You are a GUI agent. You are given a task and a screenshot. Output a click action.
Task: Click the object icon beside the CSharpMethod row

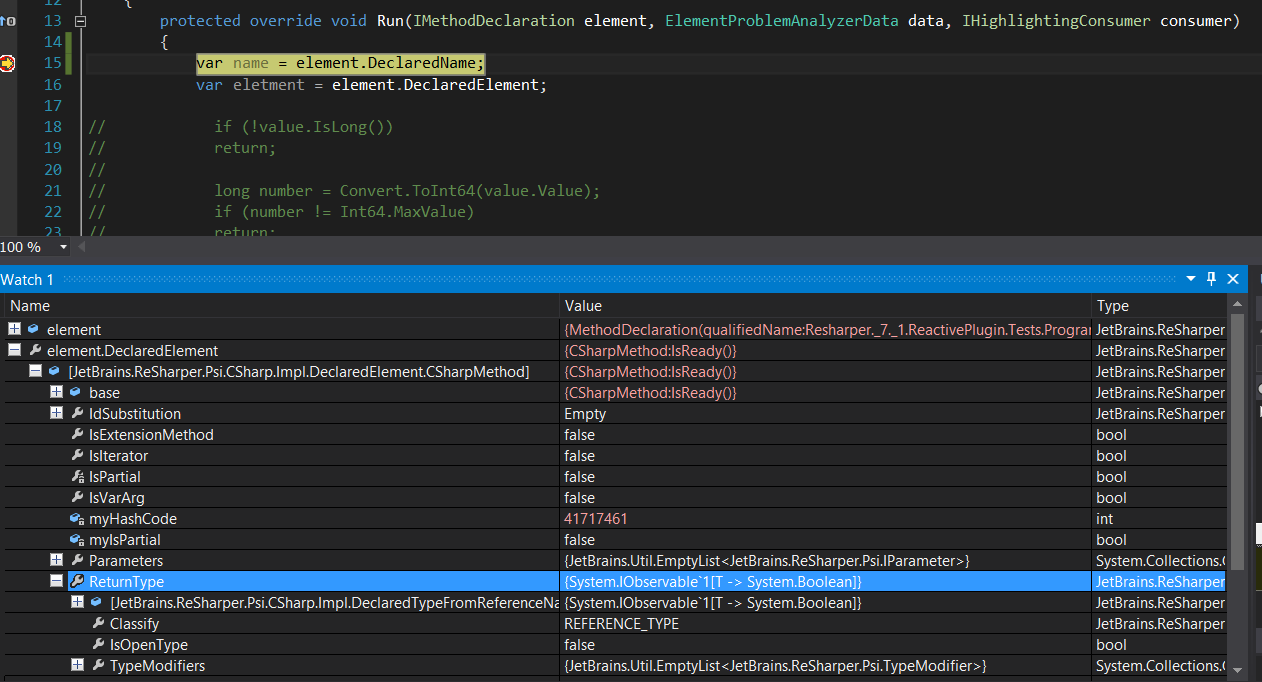(x=54, y=371)
